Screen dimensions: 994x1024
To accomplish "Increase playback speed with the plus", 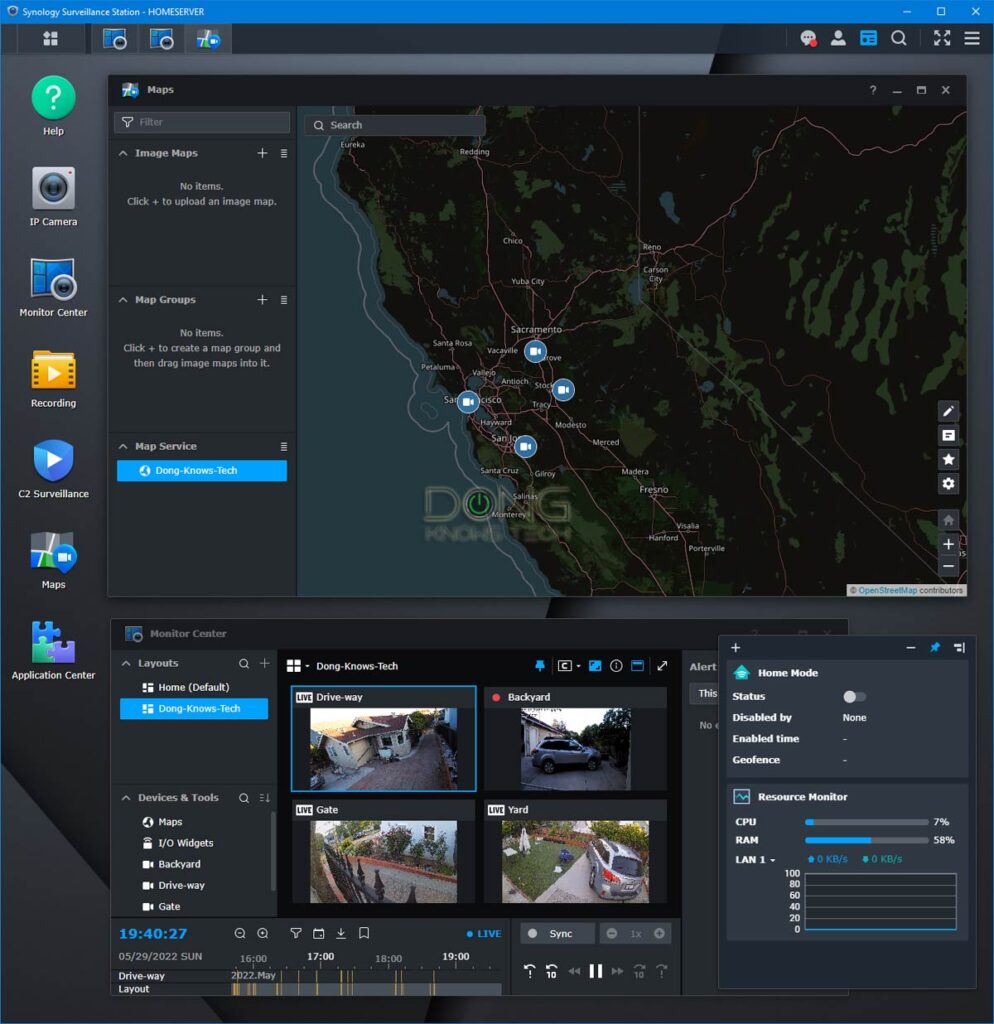I will [659, 933].
